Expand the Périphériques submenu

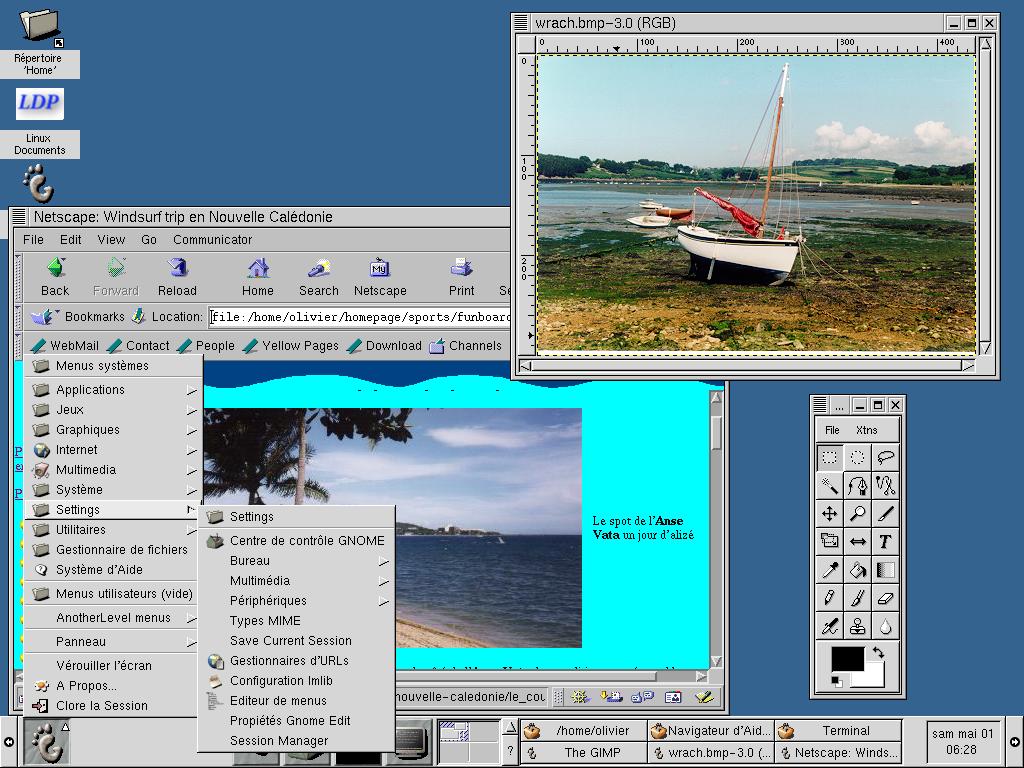[x=297, y=601]
